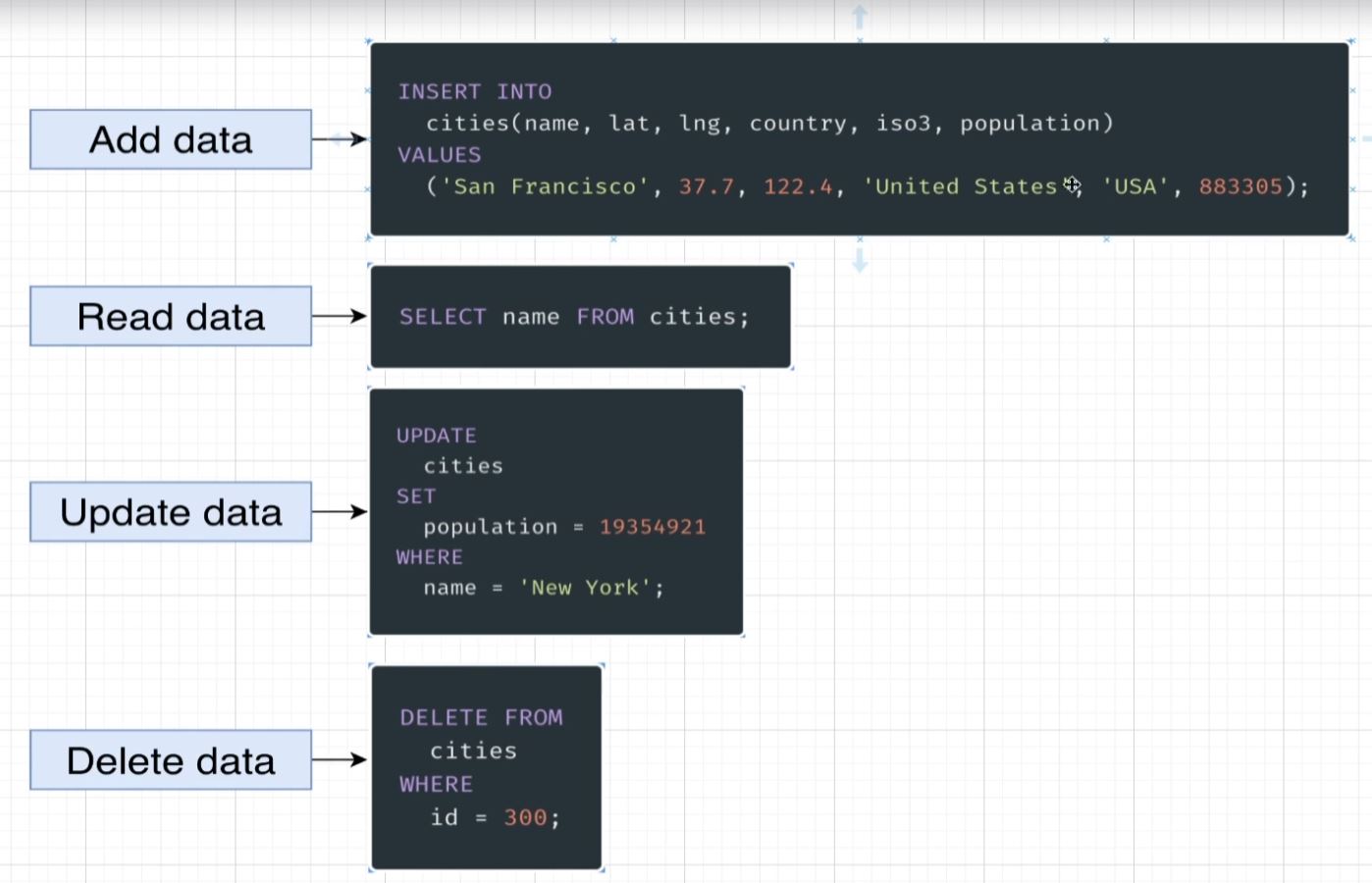Click the 'USA' string value
1372x883 pixels.
pyautogui.click(x=1135, y=186)
